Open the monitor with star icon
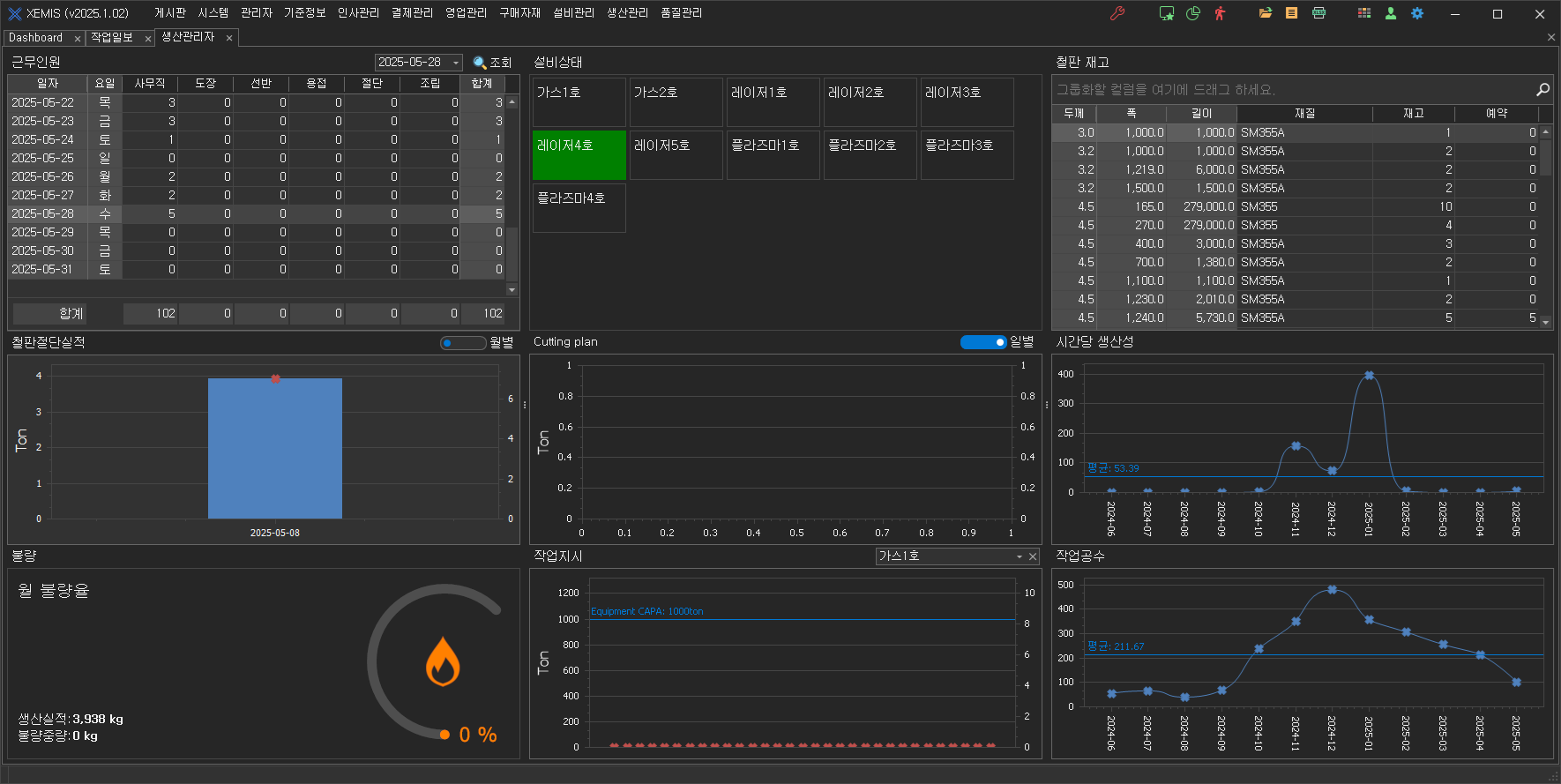 [1167, 13]
